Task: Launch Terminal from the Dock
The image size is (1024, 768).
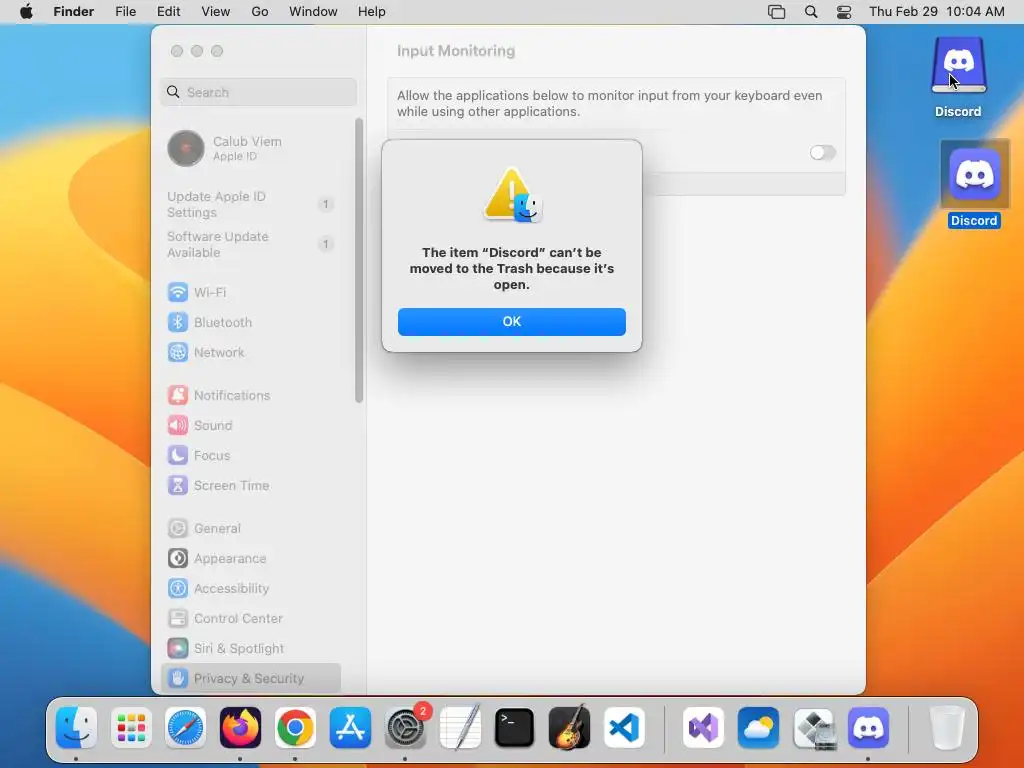Action: click(515, 727)
